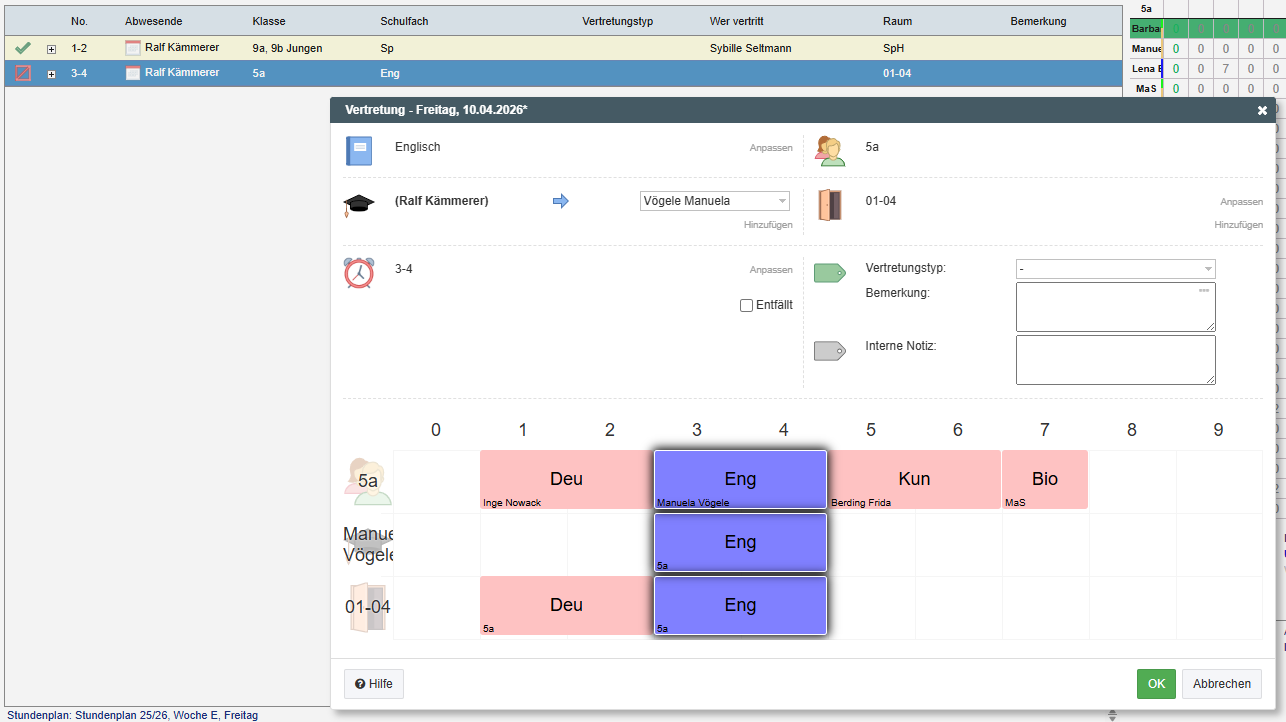Click the graduation cap teacher icon
The image size is (1286, 722).
click(358, 205)
